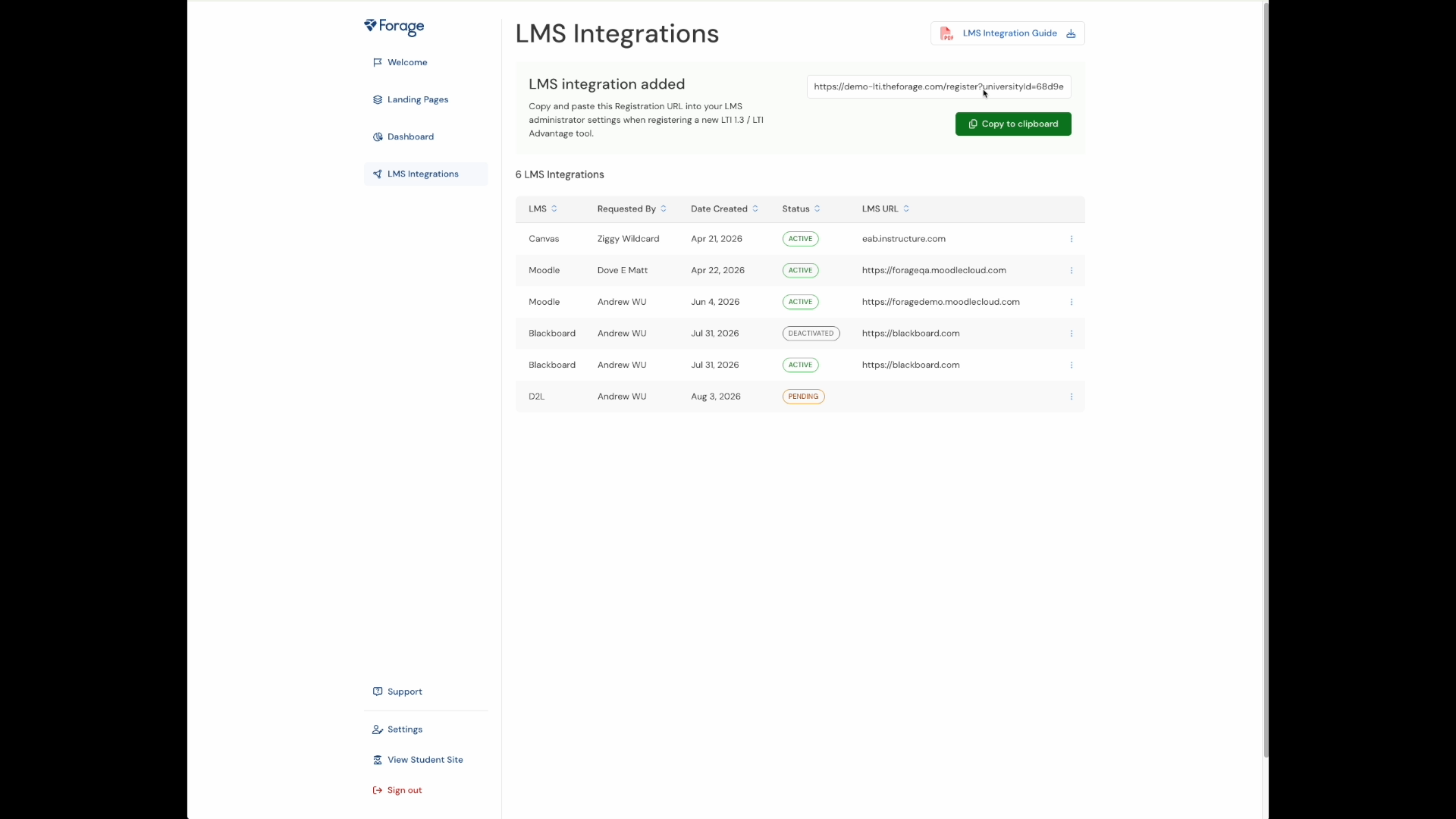The width and height of the screenshot is (1456, 819).
Task: Open Support section
Action: [x=425, y=692]
